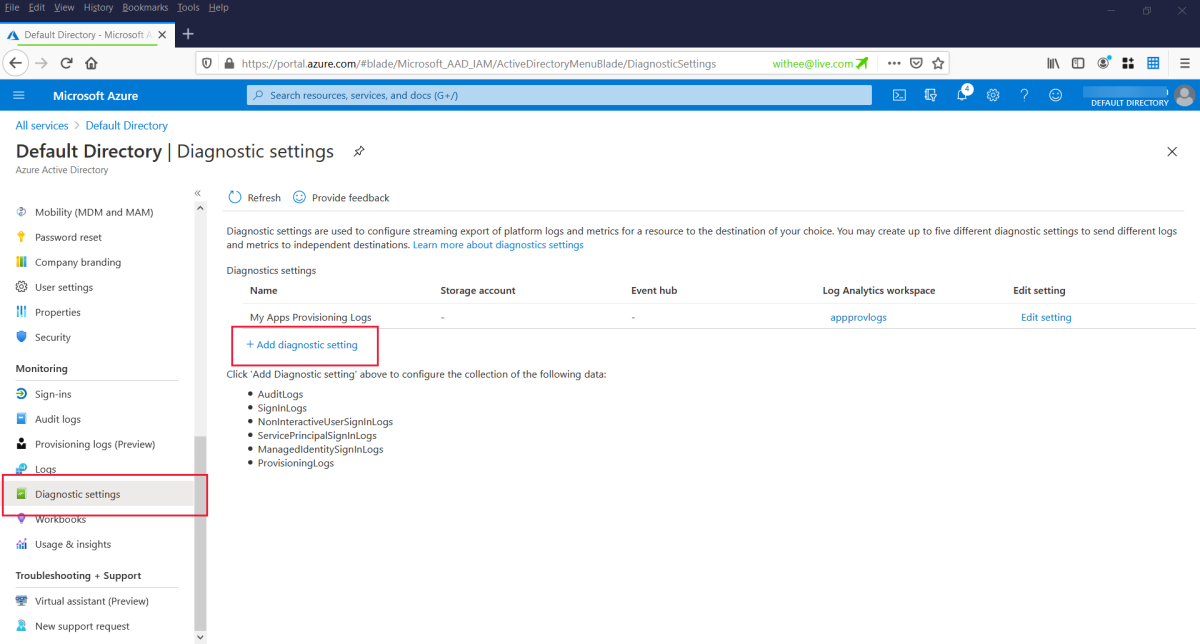The width and height of the screenshot is (1200, 644).
Task: Open page actions three-dot menu
Action: click(x=894, y=63)
